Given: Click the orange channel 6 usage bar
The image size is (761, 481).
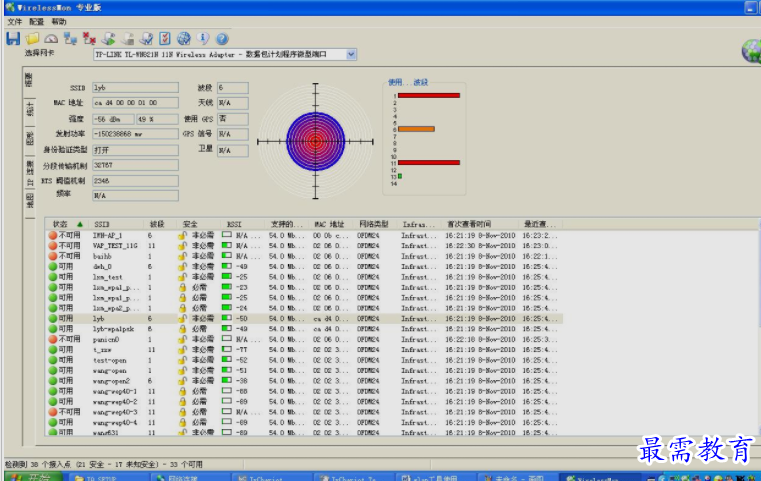Looking at the screenshot, I should [416, 129].
